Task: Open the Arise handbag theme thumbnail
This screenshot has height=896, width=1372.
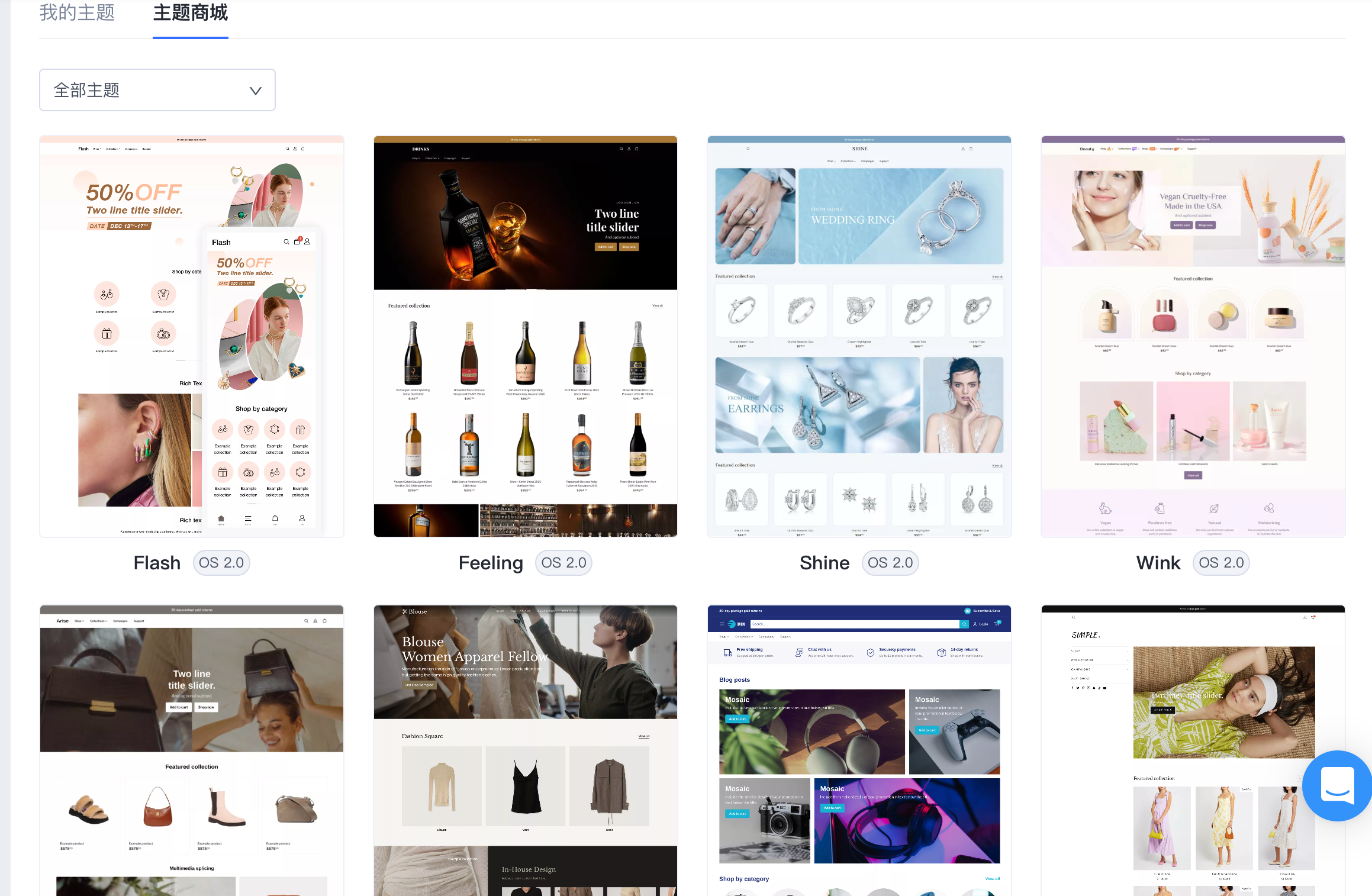Action: (191, 750)
